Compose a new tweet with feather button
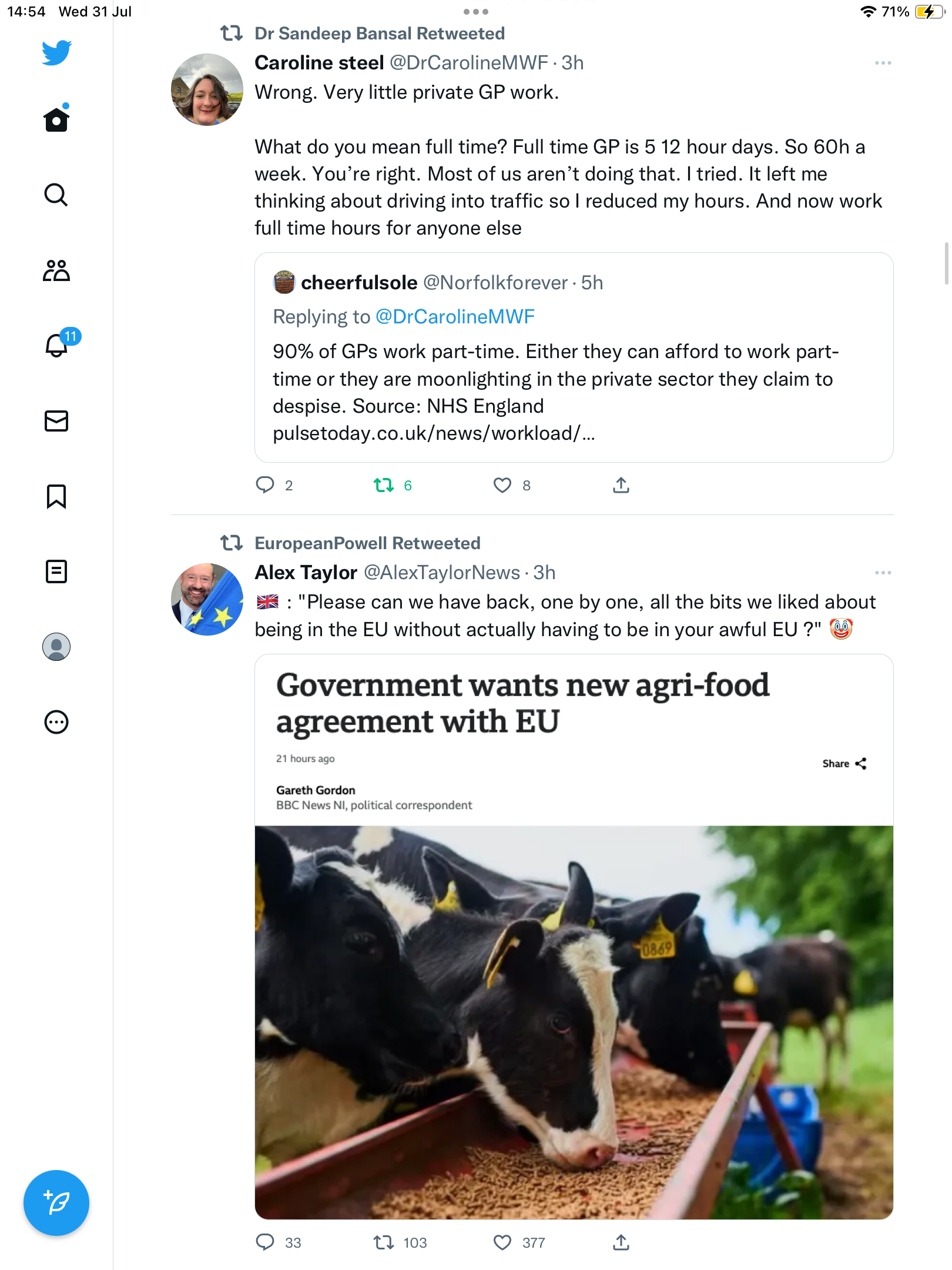 pyautogui.click(x=56, y=1203)
